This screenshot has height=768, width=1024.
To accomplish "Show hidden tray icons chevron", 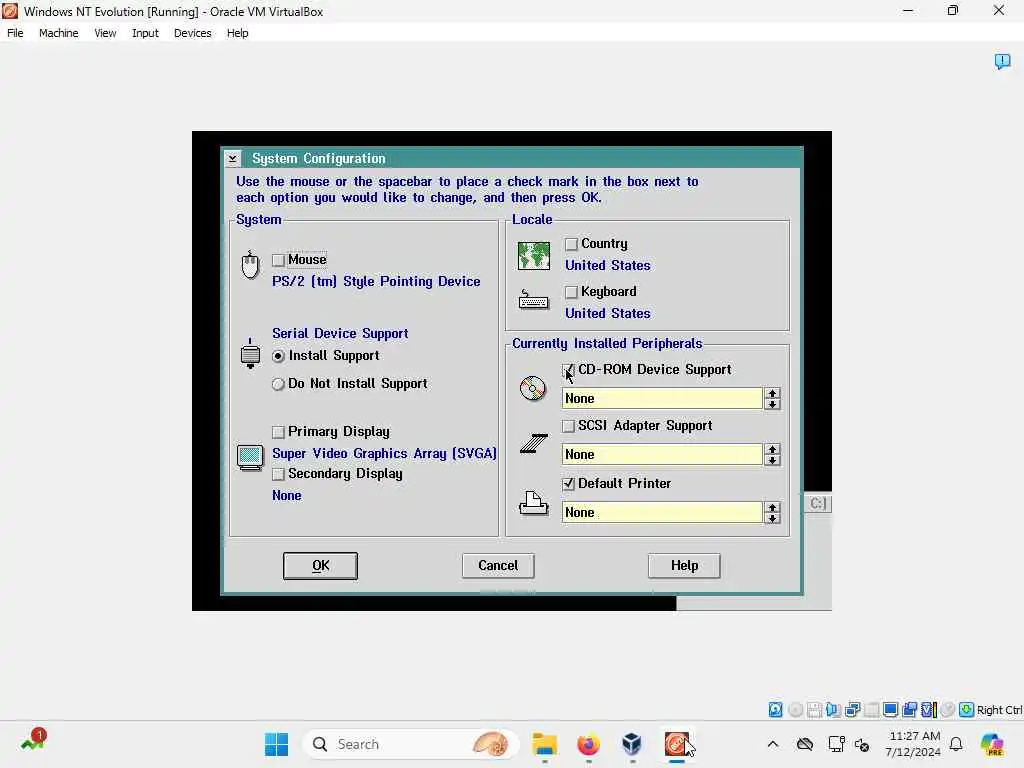I will pos(773,744).
